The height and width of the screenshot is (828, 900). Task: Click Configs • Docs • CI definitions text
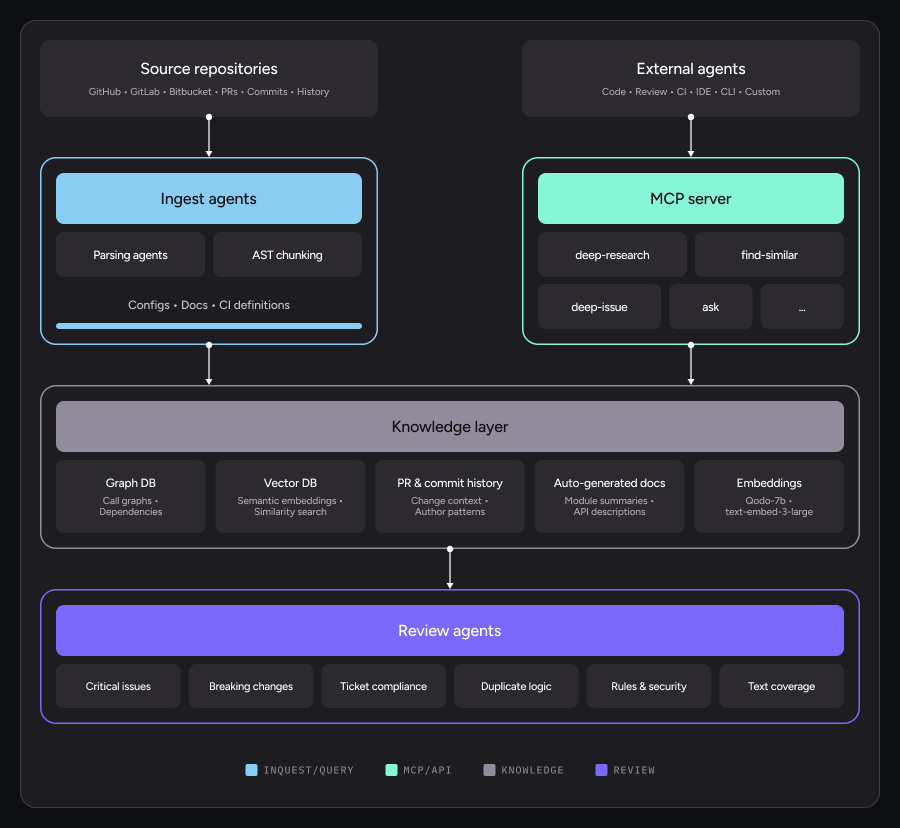pos(209,305)
